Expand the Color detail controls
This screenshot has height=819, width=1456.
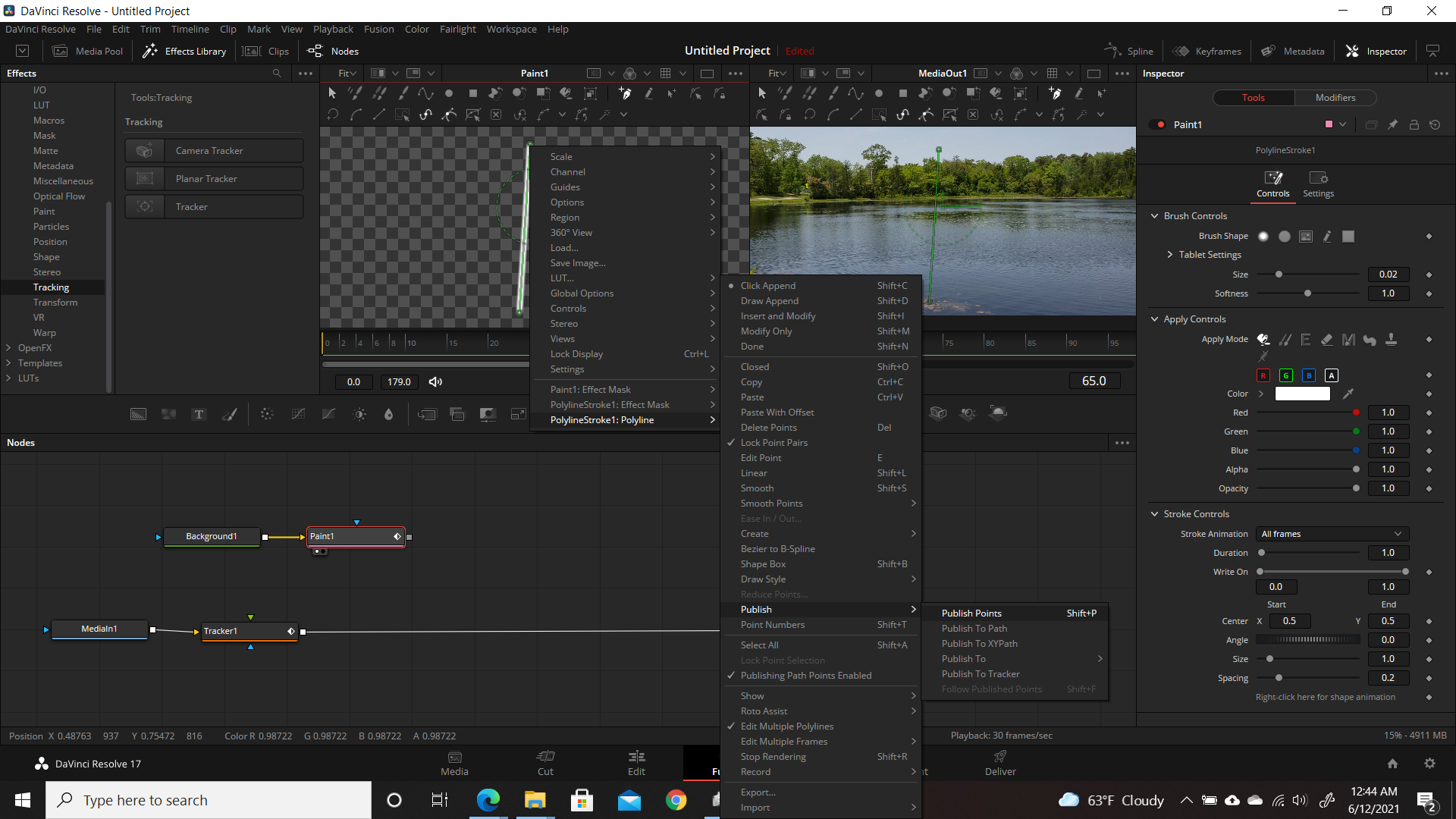[x=1261, y=394]
